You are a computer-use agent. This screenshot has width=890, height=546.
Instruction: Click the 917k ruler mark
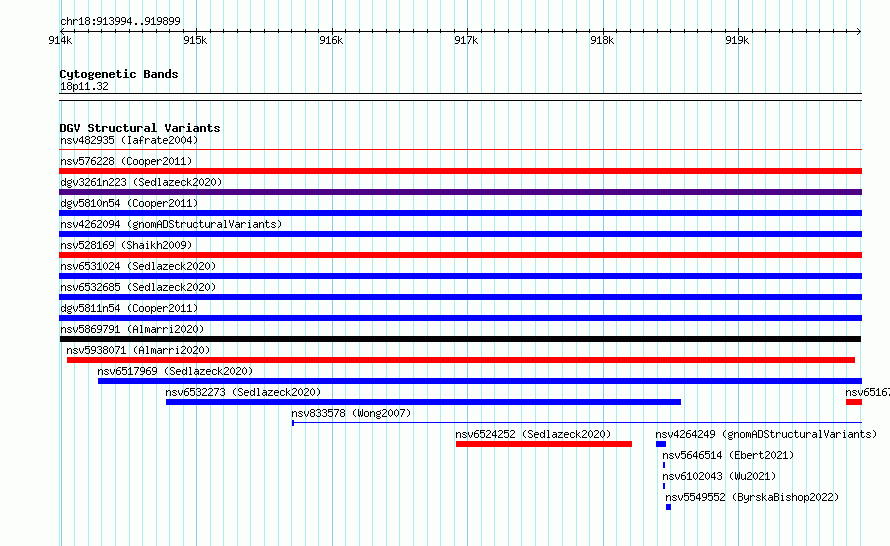click(x=466, y=40)
